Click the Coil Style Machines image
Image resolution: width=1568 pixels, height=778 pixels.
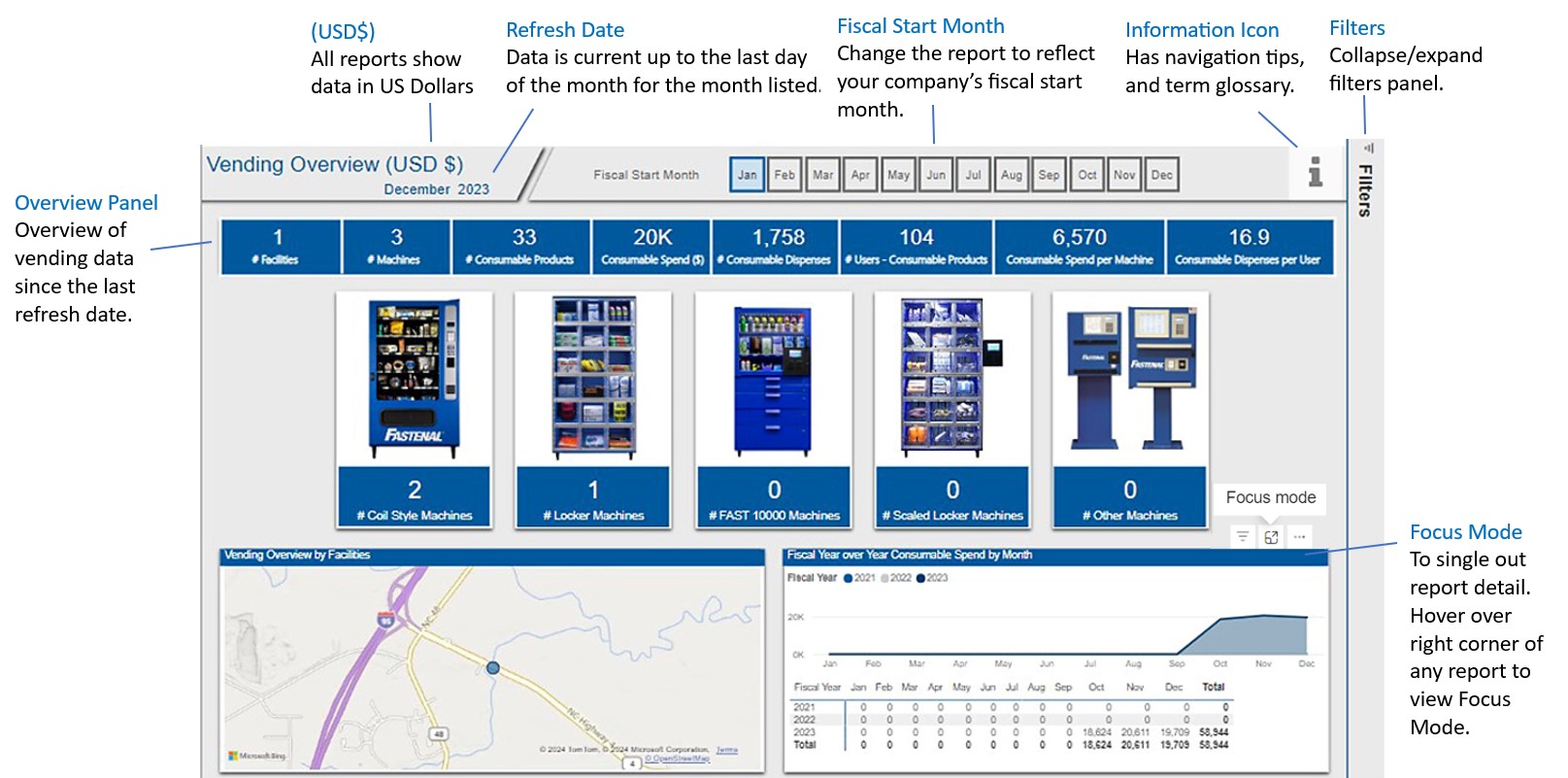415,379
